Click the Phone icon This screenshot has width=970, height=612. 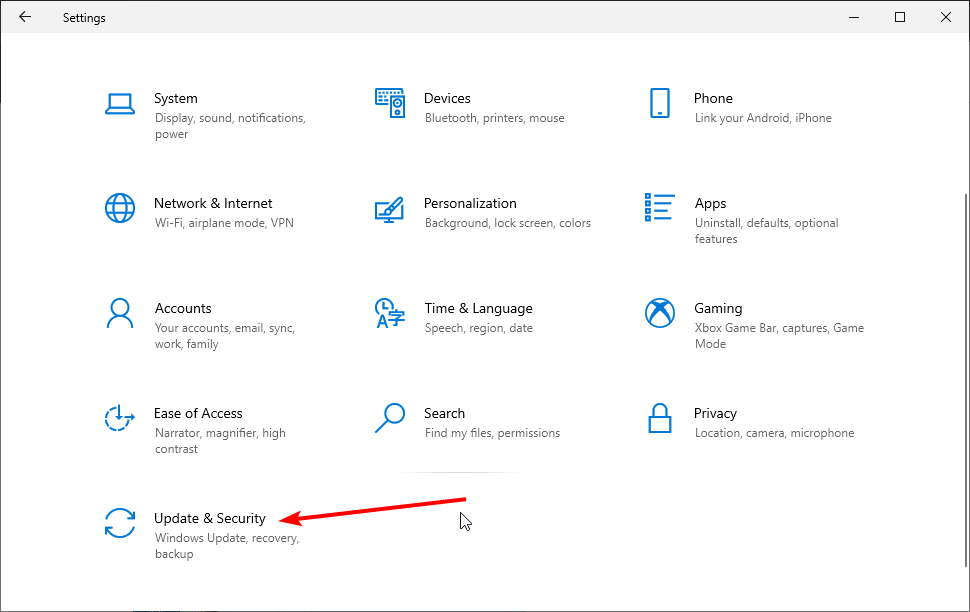pos(659,103)
